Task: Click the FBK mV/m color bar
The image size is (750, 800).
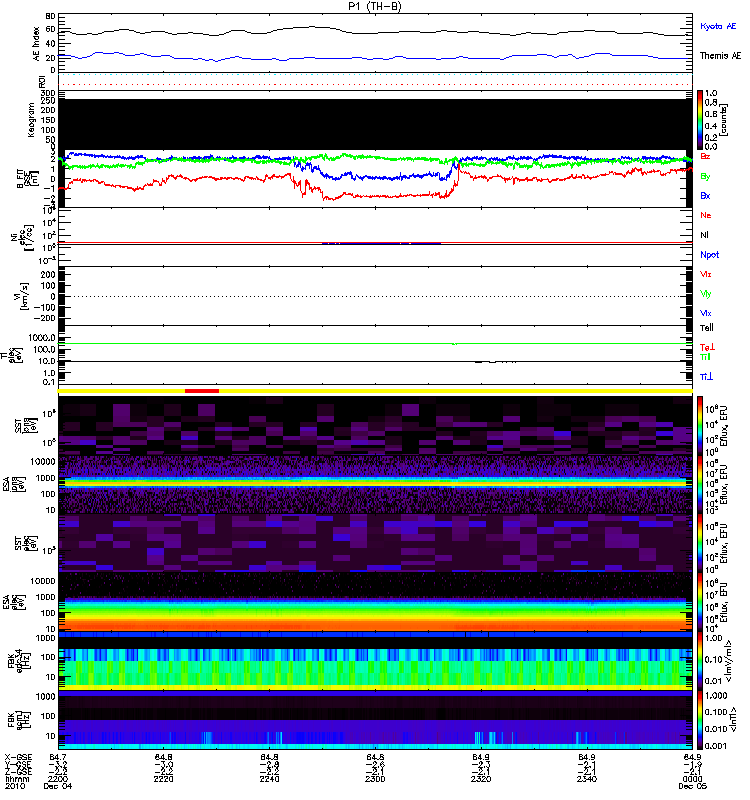Action: point(700,661)
